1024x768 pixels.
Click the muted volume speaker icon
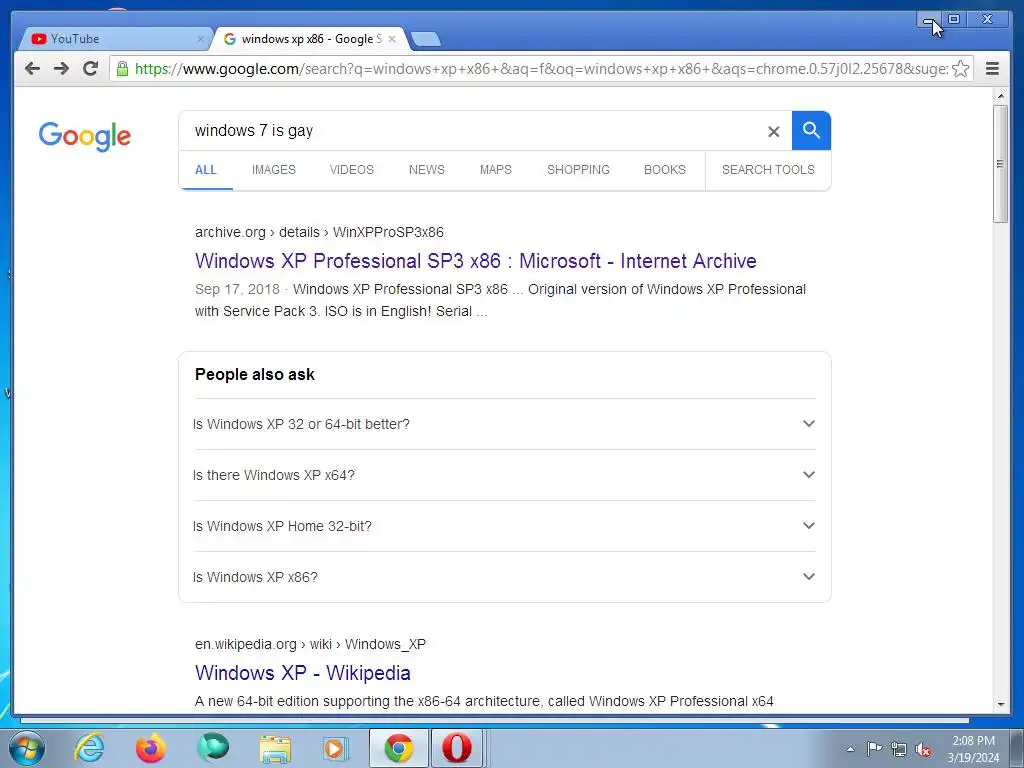[x=923, y=750]
